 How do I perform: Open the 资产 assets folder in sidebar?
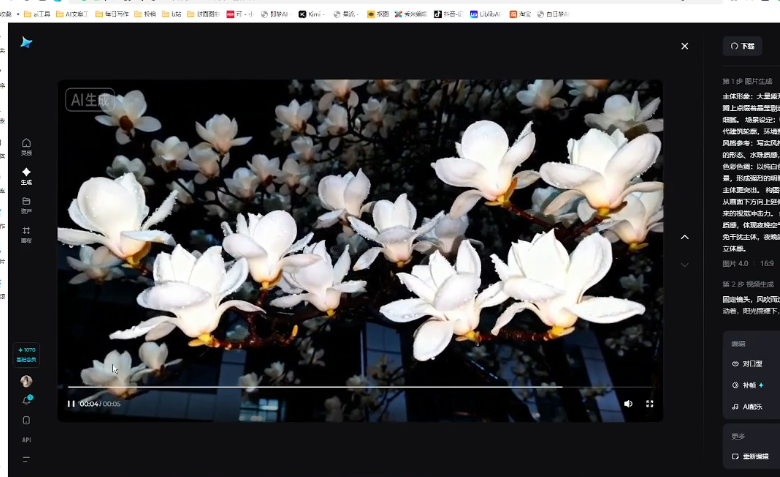coord(27,205)
